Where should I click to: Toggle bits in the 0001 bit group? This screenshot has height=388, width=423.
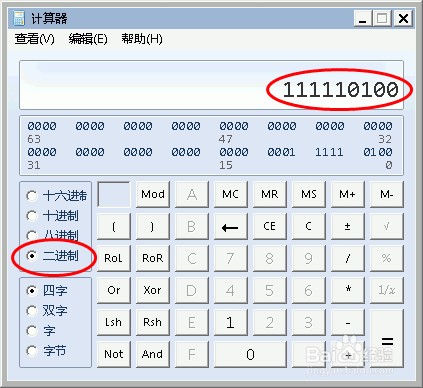(281, 152)
